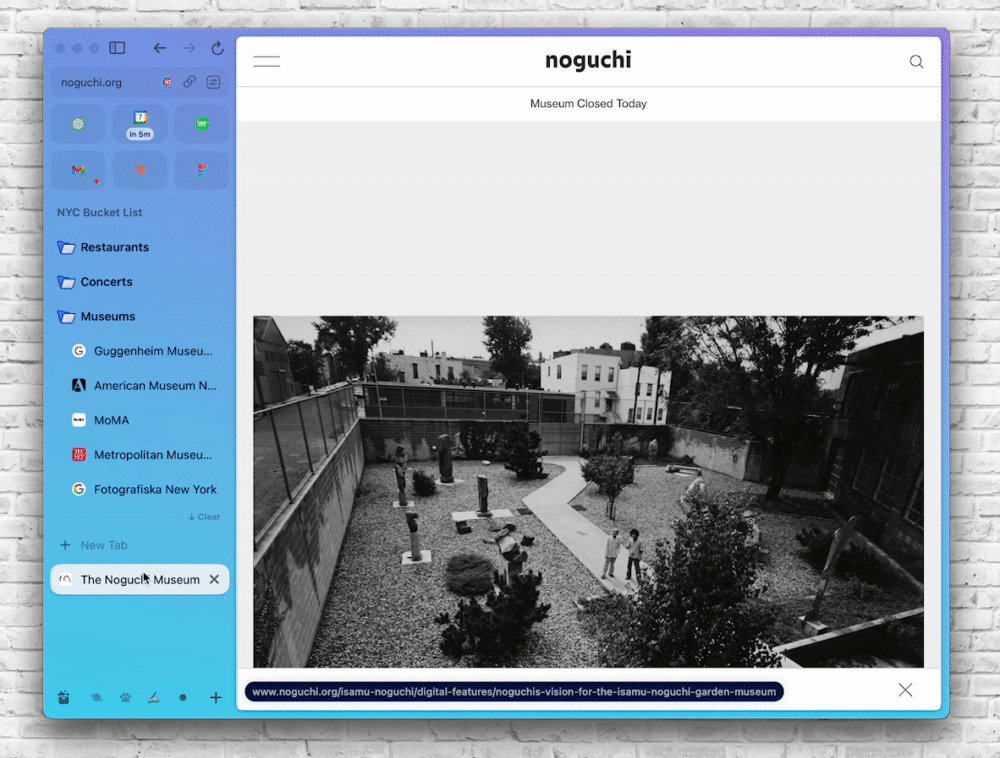Click the Guggenheim tab Google favicon
Viewport: 1000px width, 758px height.
point(78,351)
